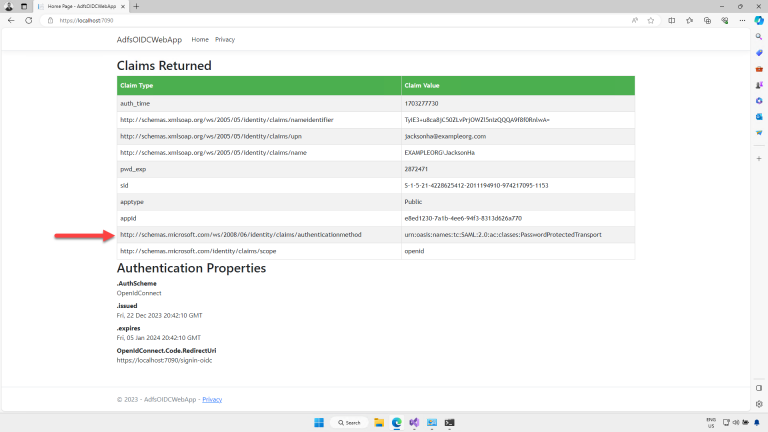Follow the Privacy link in the footer
The height and width of the screenshot is (432, 768).
(x=212, y=399)
